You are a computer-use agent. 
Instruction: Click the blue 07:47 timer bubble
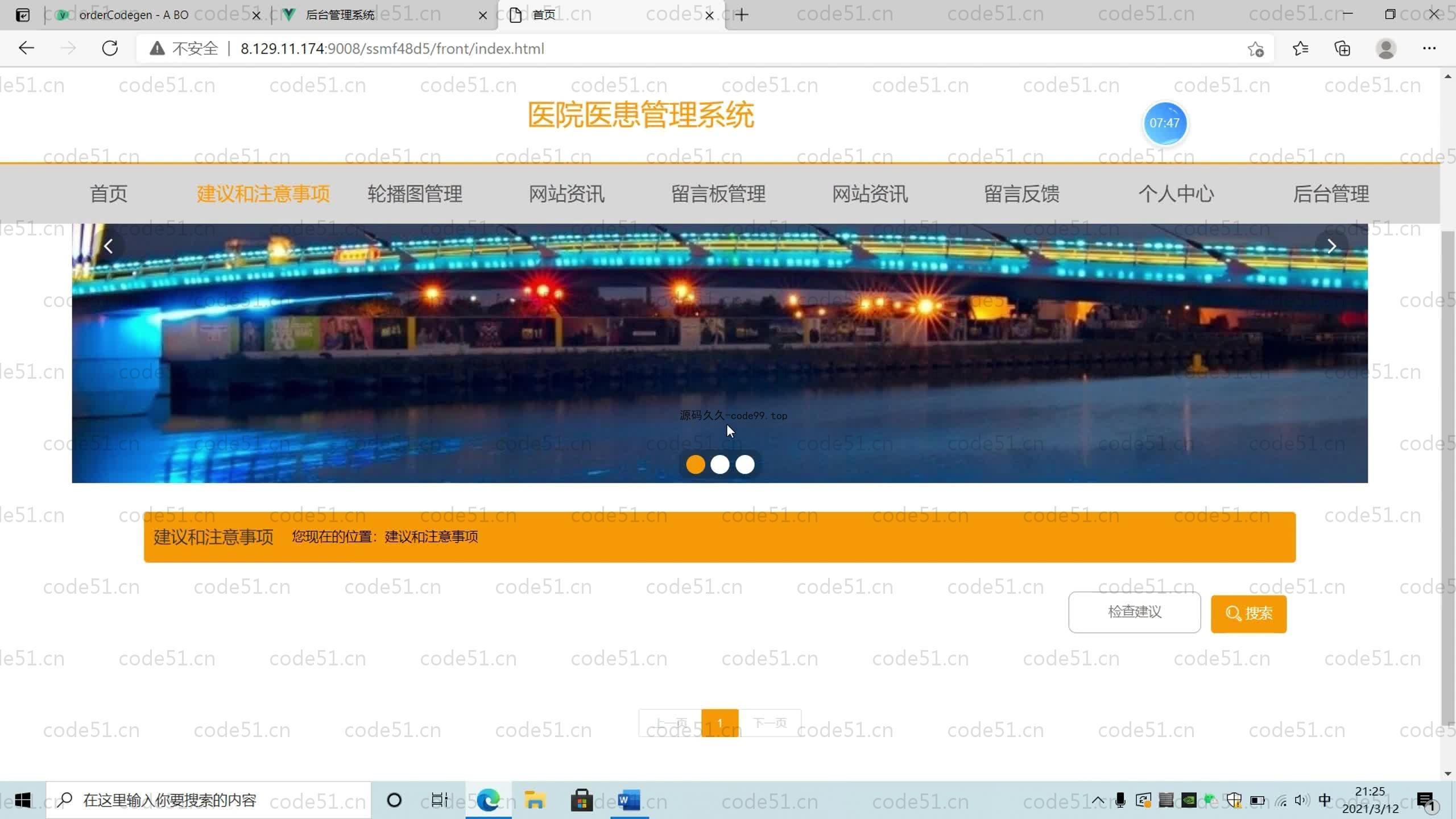tap(1165, 123)
